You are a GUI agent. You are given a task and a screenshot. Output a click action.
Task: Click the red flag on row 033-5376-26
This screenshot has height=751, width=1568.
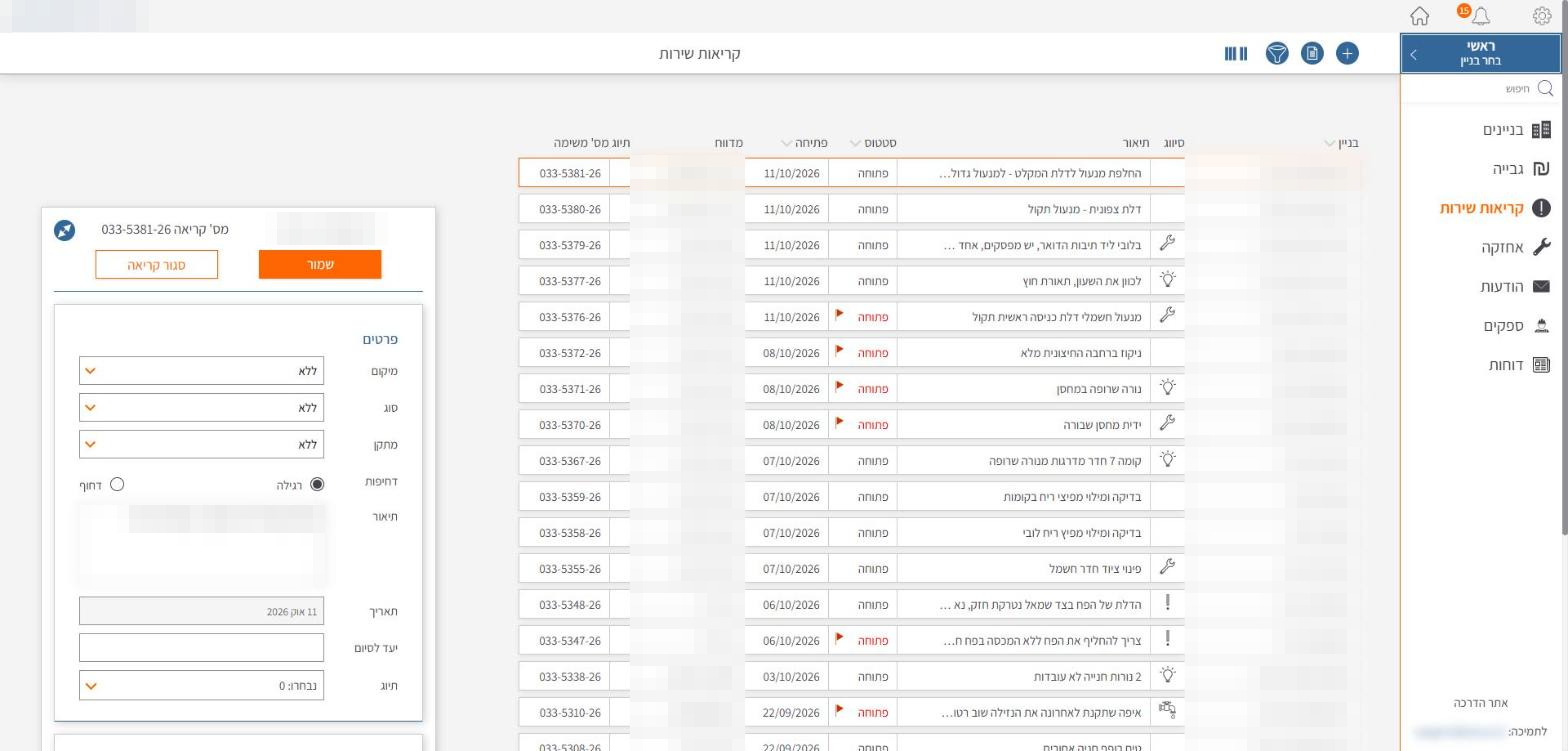tap(839, 315)
